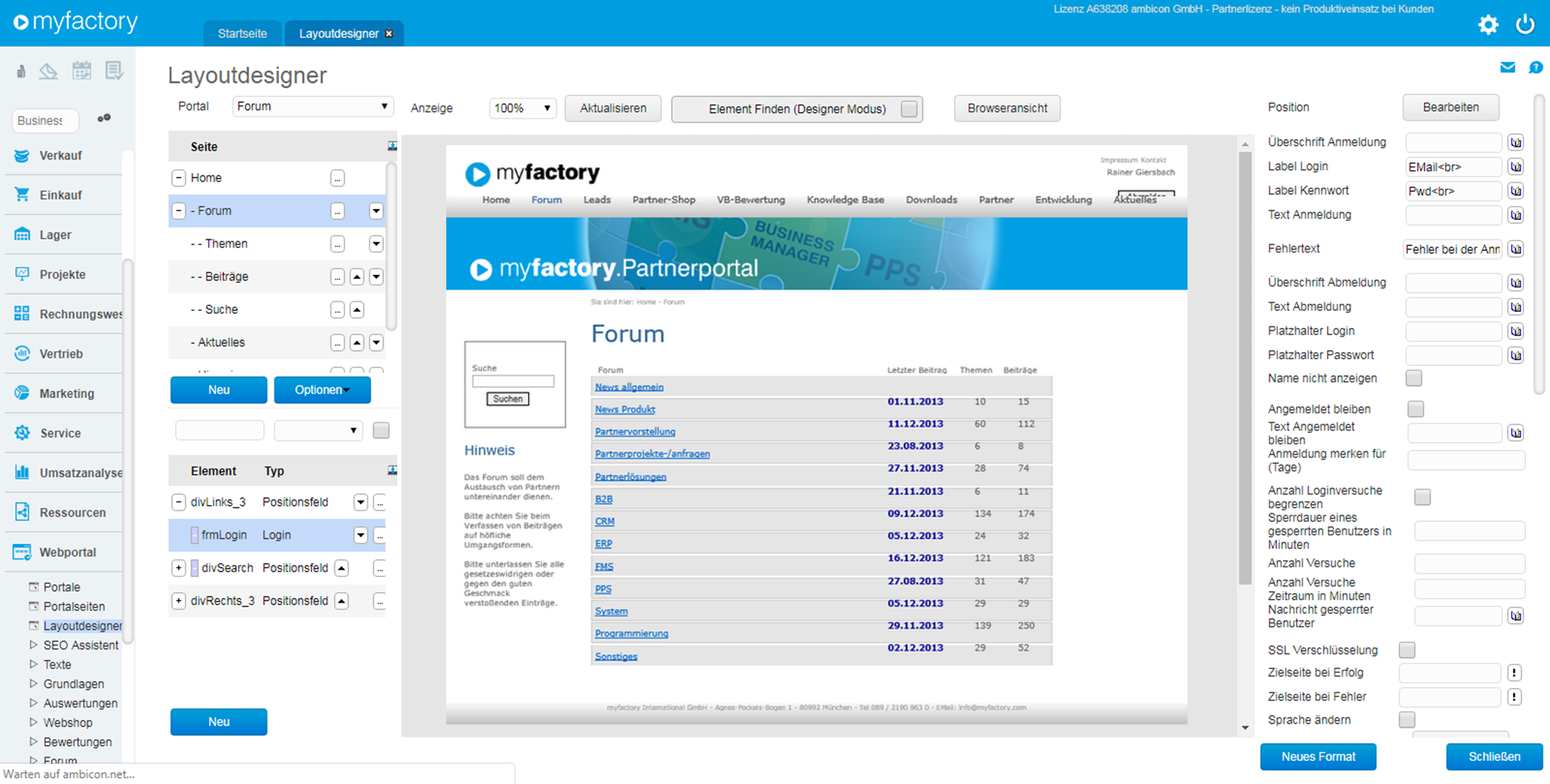Click the icon at Seite header right

tap(392, 146)
